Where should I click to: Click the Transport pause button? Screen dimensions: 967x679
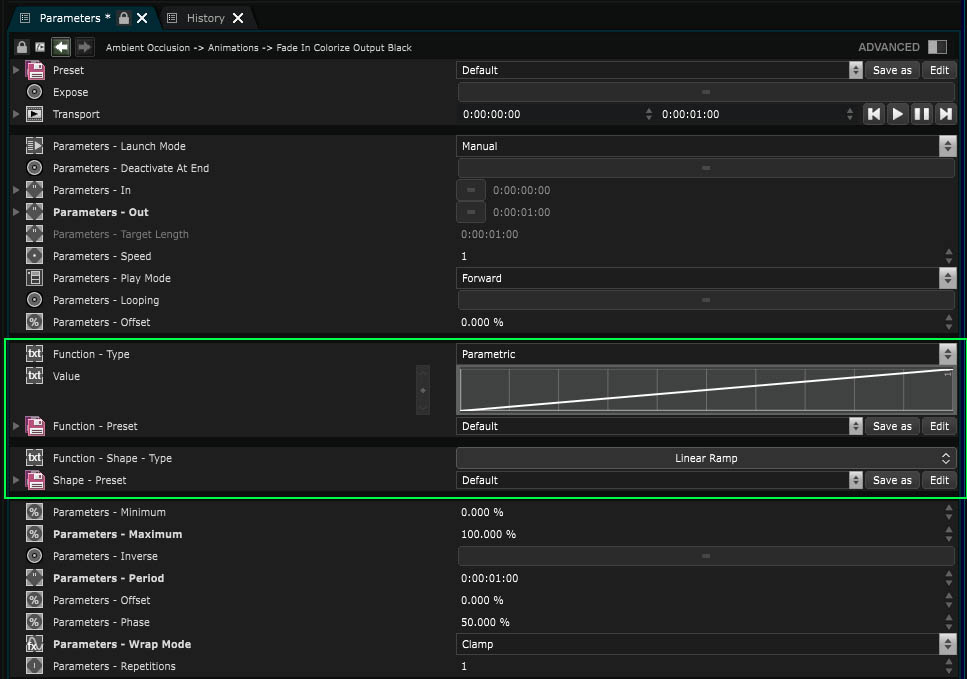point(921,114)
